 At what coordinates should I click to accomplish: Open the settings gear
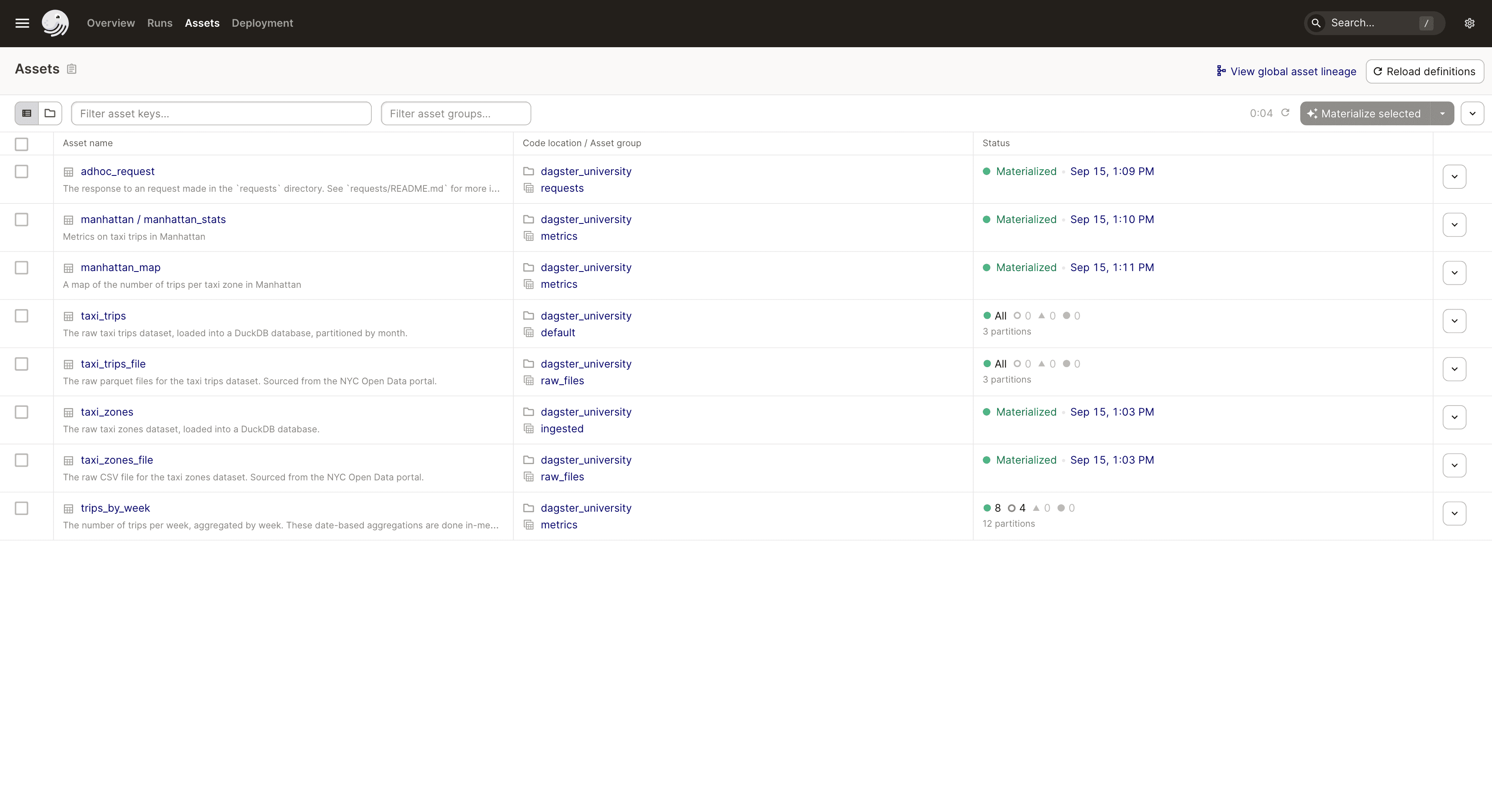[x=1469, y=23]
